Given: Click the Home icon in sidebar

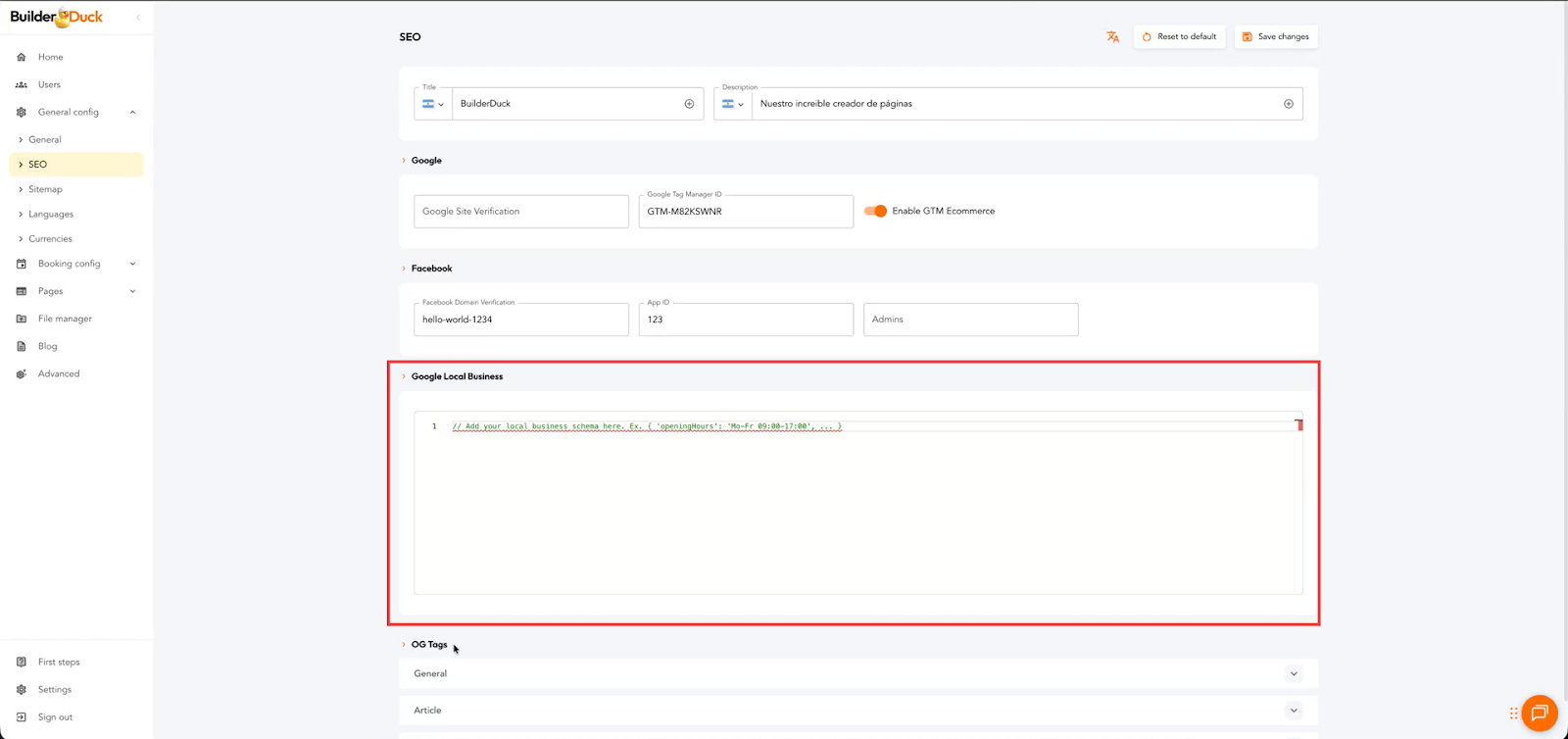Looking at the screenshot, I should [22, 57].
